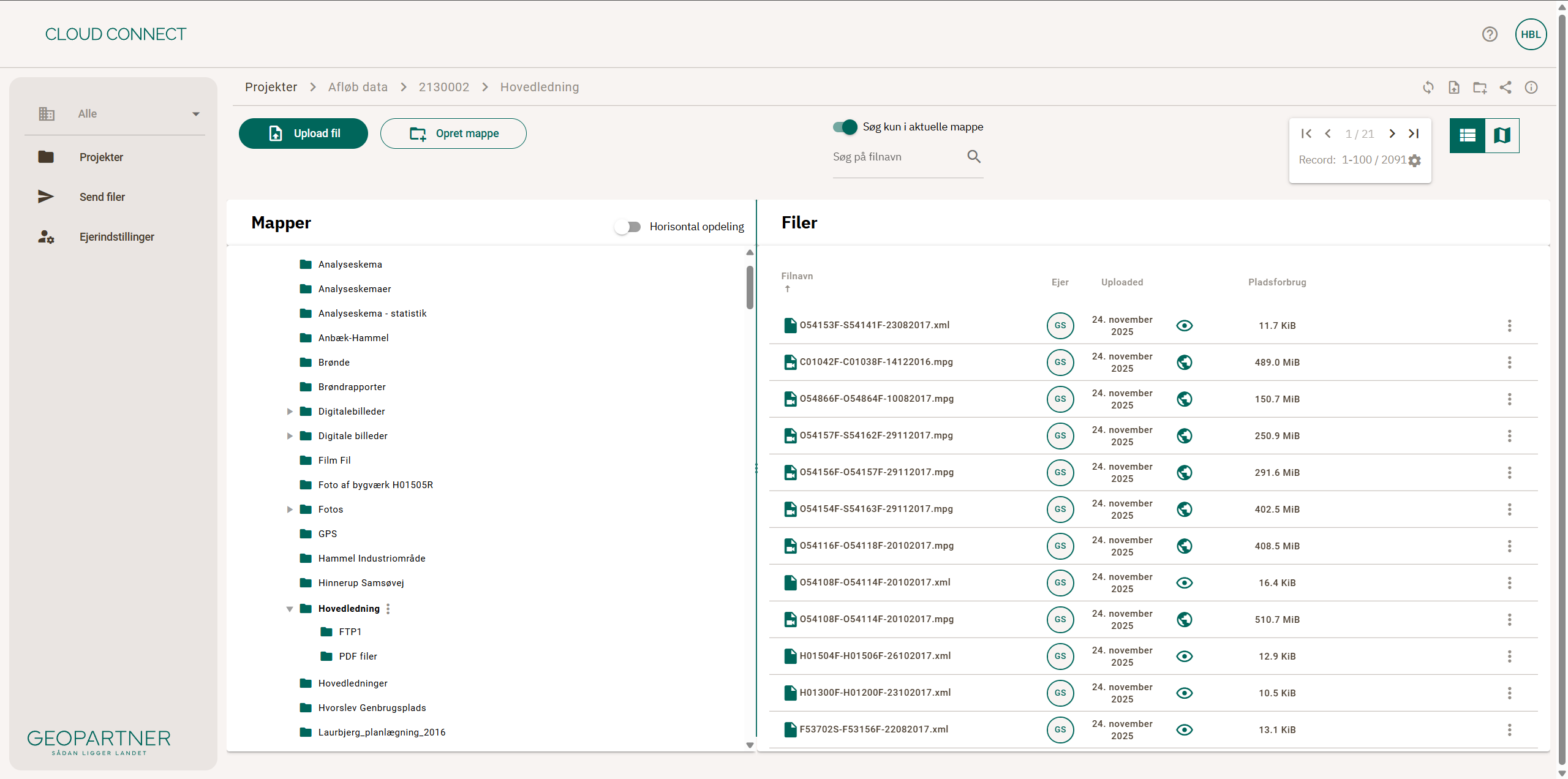The height and width of the screenshot is (779, 1568).
Task: Open the Alle organization dropdown
Action: [x=119, y=114]
